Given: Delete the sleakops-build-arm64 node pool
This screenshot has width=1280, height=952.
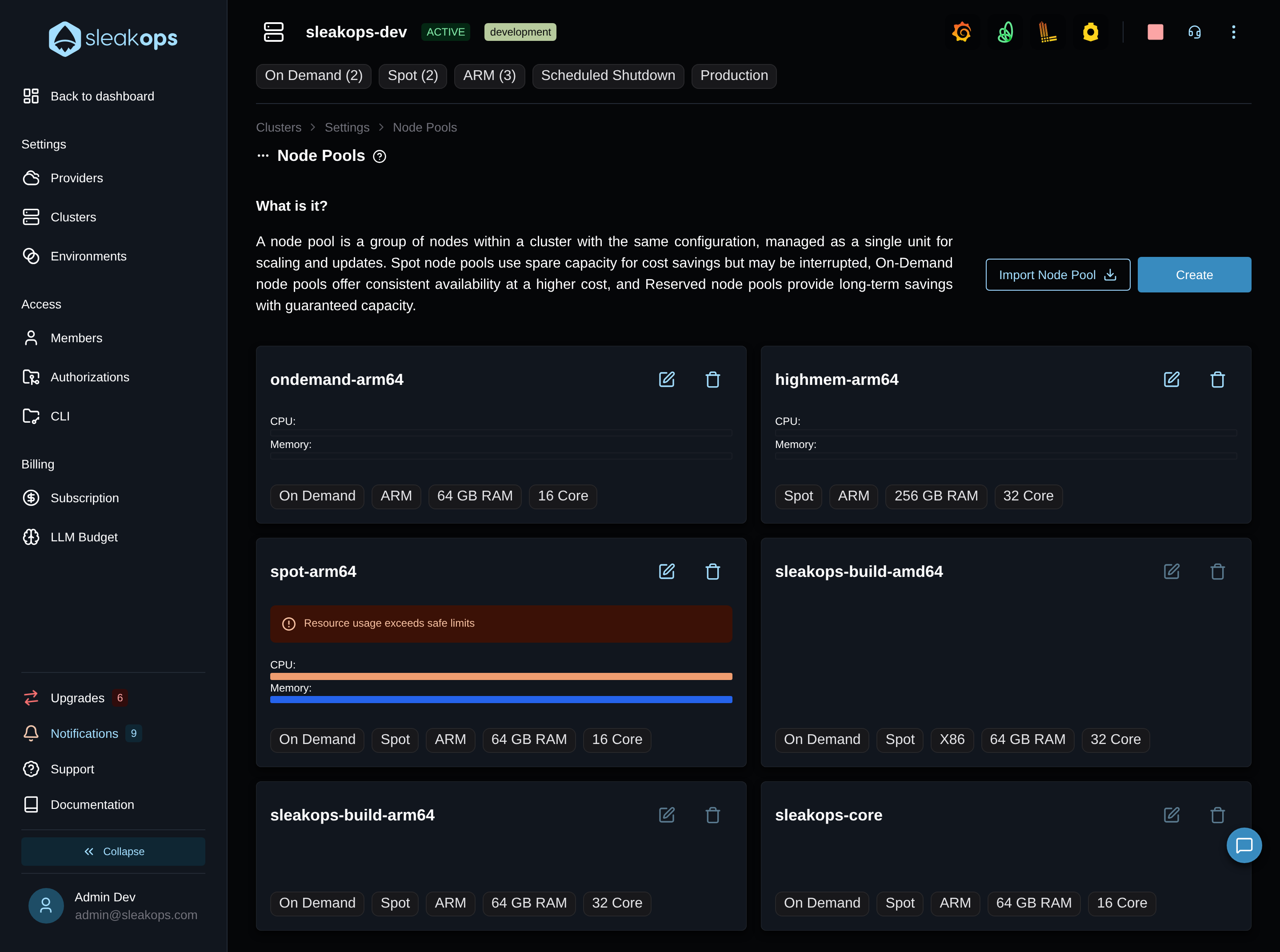Looking at the screenshot, I should (713, 815).
